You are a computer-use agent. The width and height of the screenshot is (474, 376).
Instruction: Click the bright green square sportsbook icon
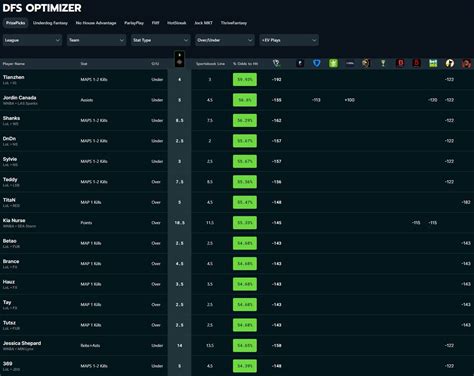coord(333,63)
